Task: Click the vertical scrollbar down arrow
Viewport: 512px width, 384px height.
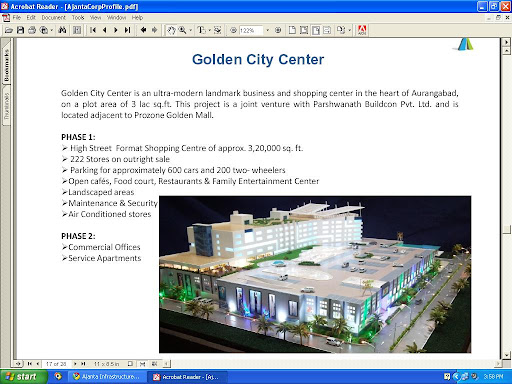Action: [x=506, y=356]
